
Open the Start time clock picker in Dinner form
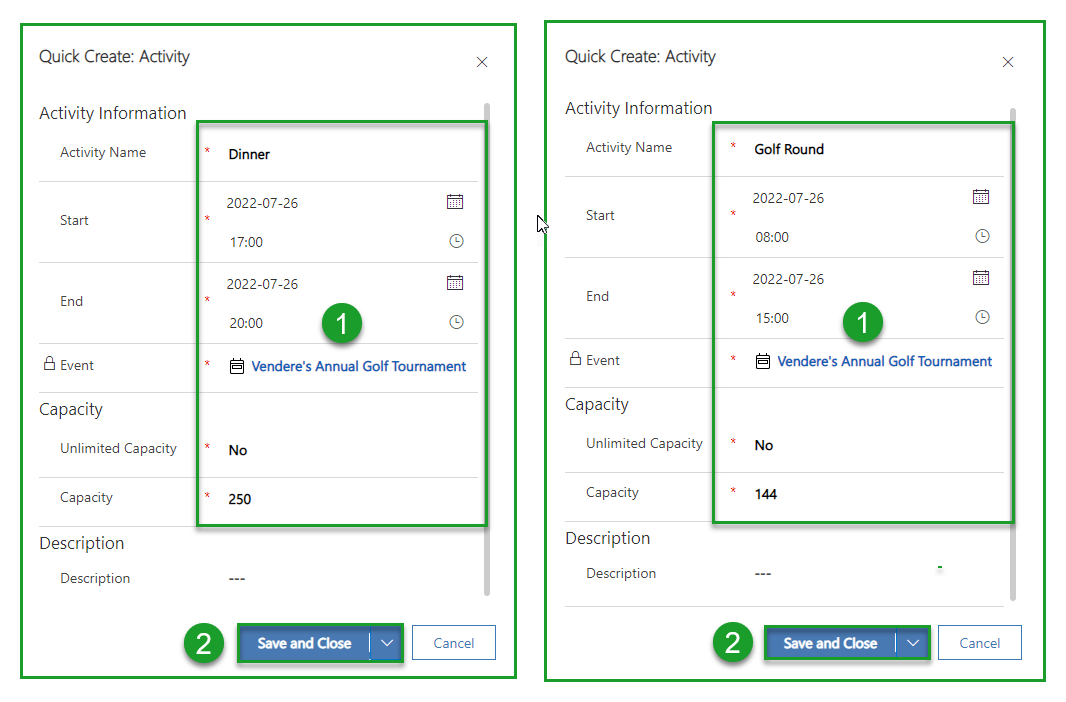(456, 240)
